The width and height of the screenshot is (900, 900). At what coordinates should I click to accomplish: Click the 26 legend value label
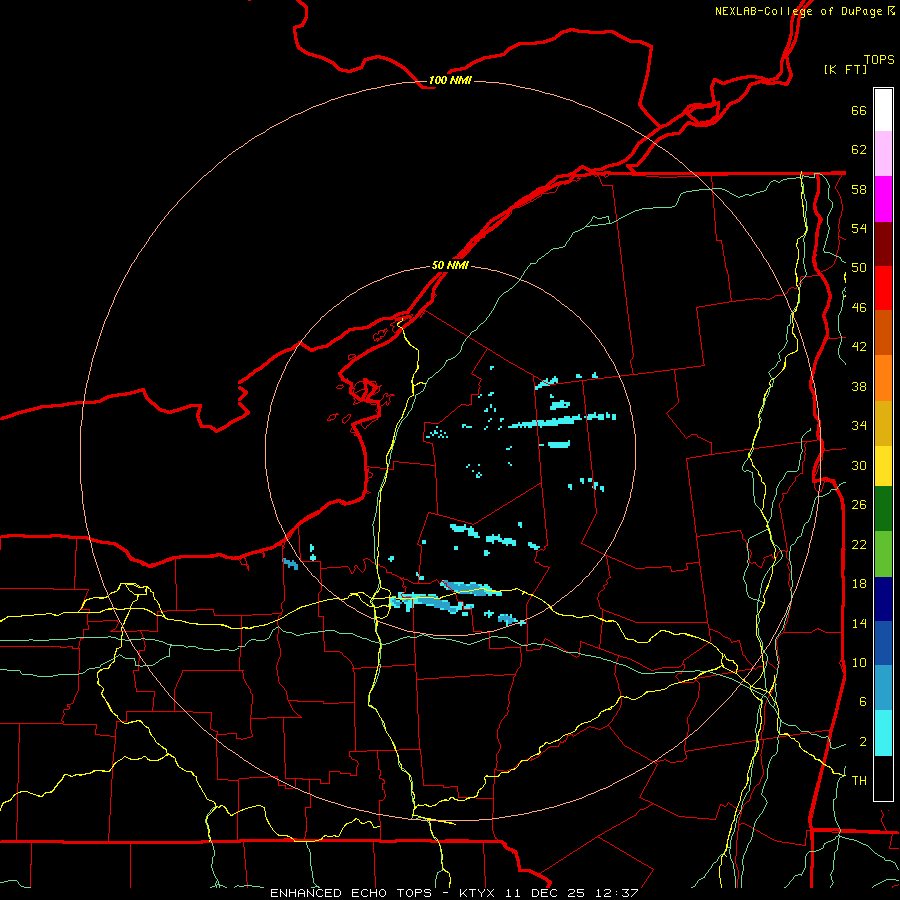click(859, 505)
